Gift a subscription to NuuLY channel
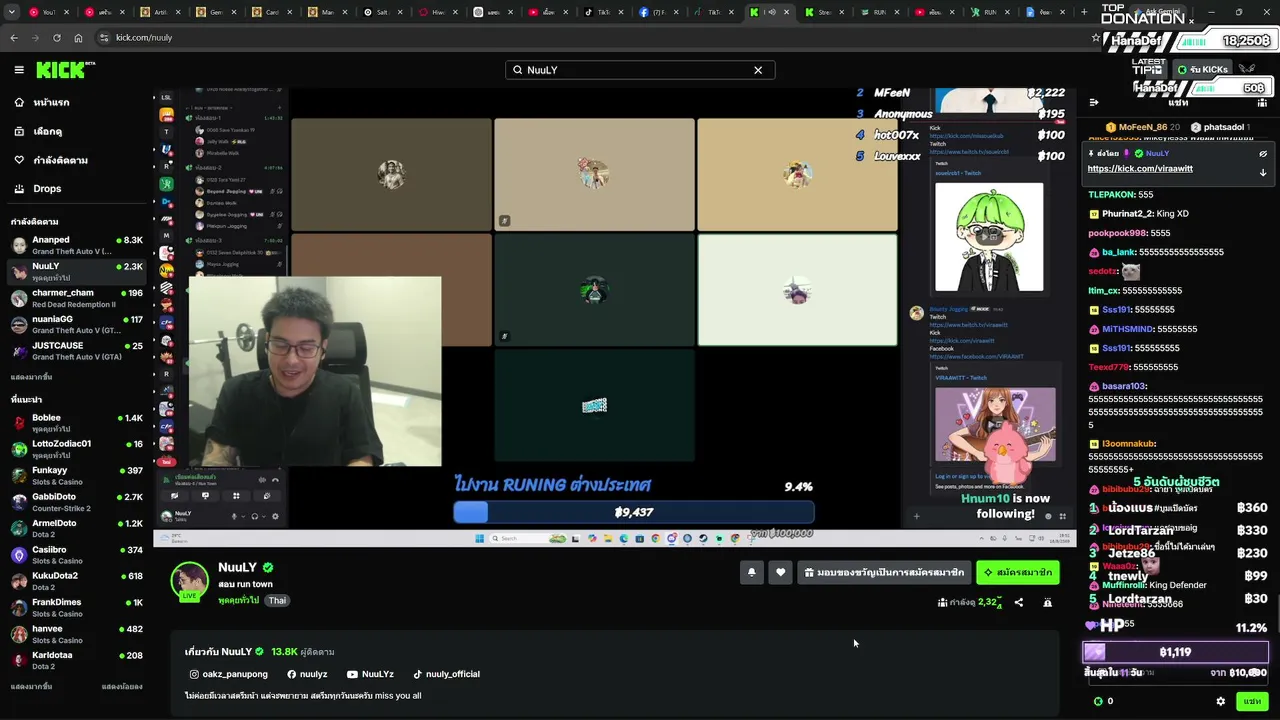This screenshot has height=720, width=1280. (x=884, y=572)
